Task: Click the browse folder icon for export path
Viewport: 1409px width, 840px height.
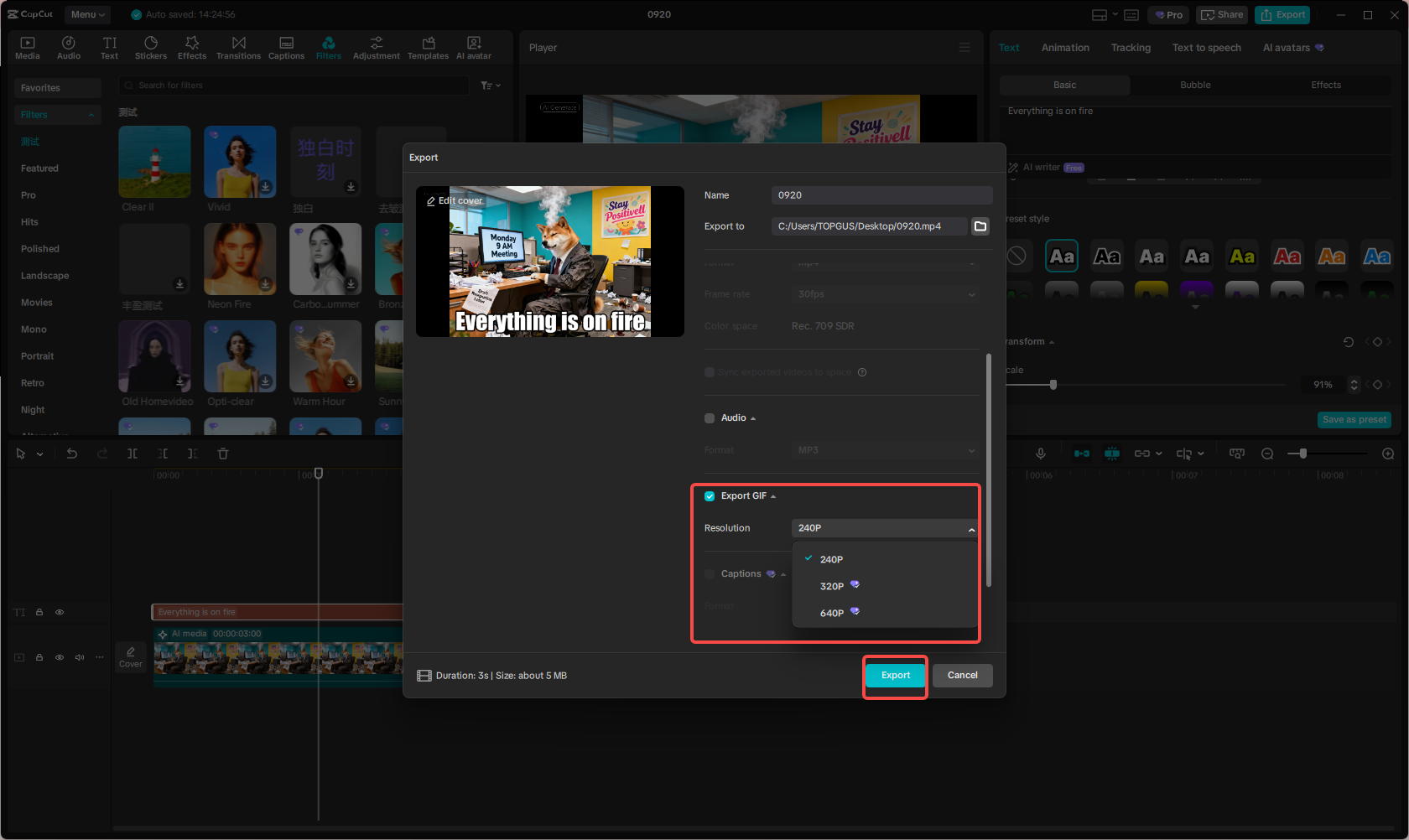Action: pyautogui.click(x=980, y=226)
